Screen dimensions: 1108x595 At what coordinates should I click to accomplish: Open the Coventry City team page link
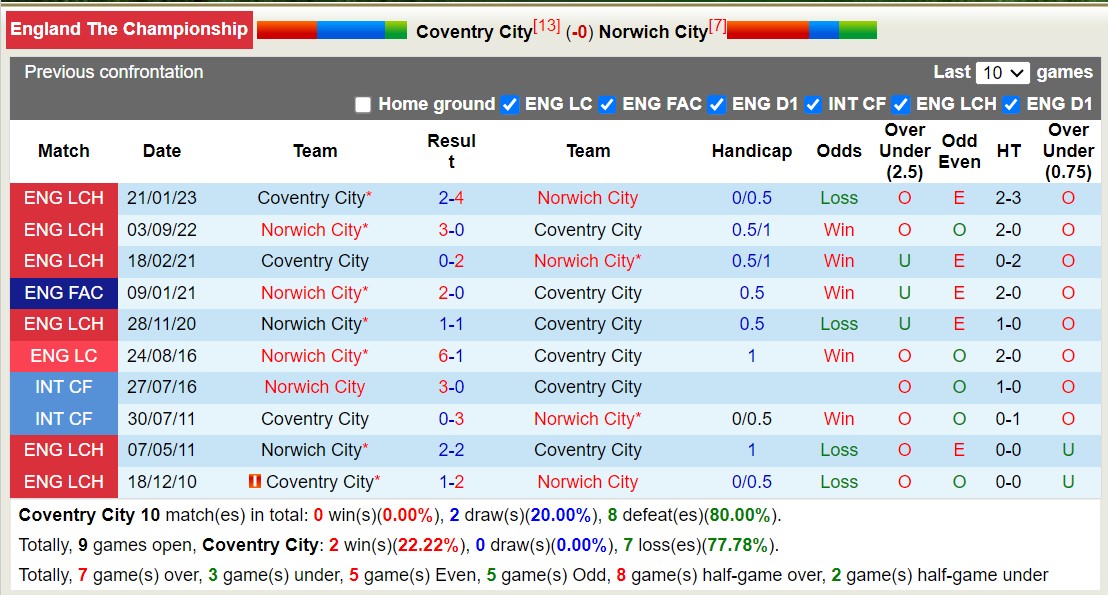[x=474, y=31]
